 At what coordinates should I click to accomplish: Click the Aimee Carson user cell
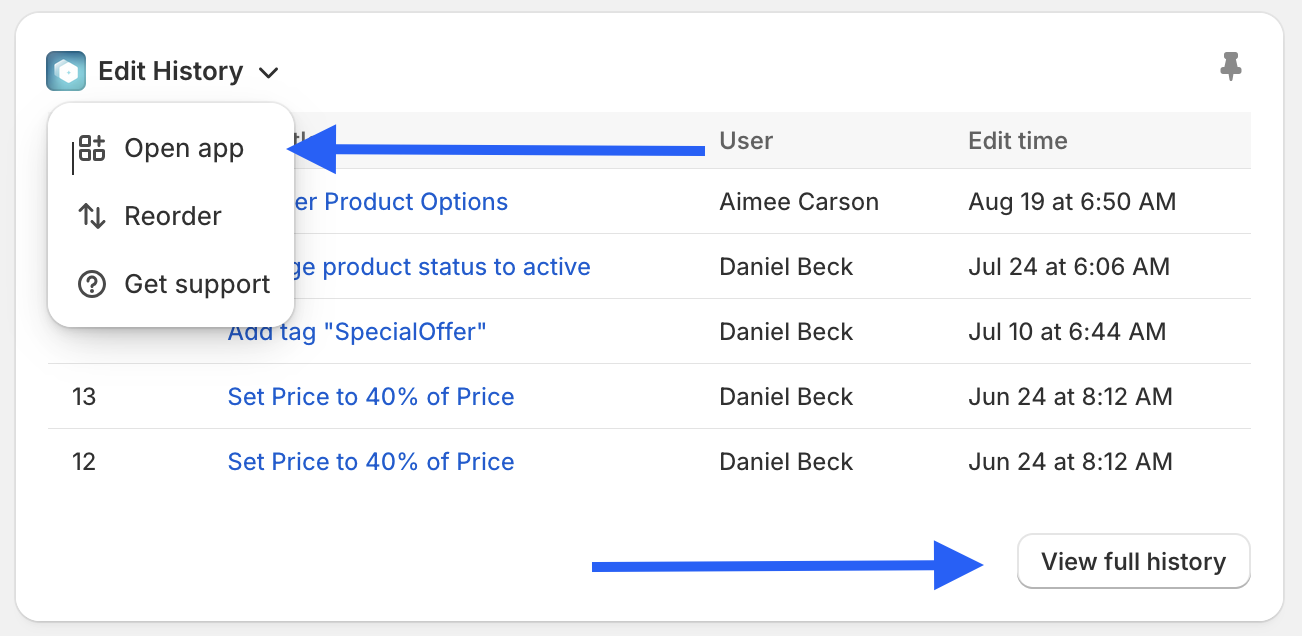pyautogui.click(x=799, y=202)
